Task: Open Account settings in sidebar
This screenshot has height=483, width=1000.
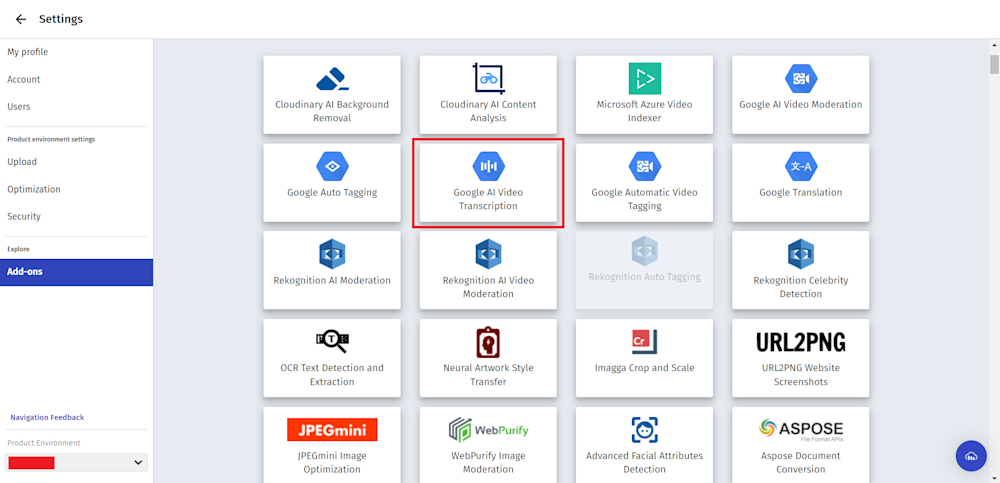Action: tap(24, 79)
